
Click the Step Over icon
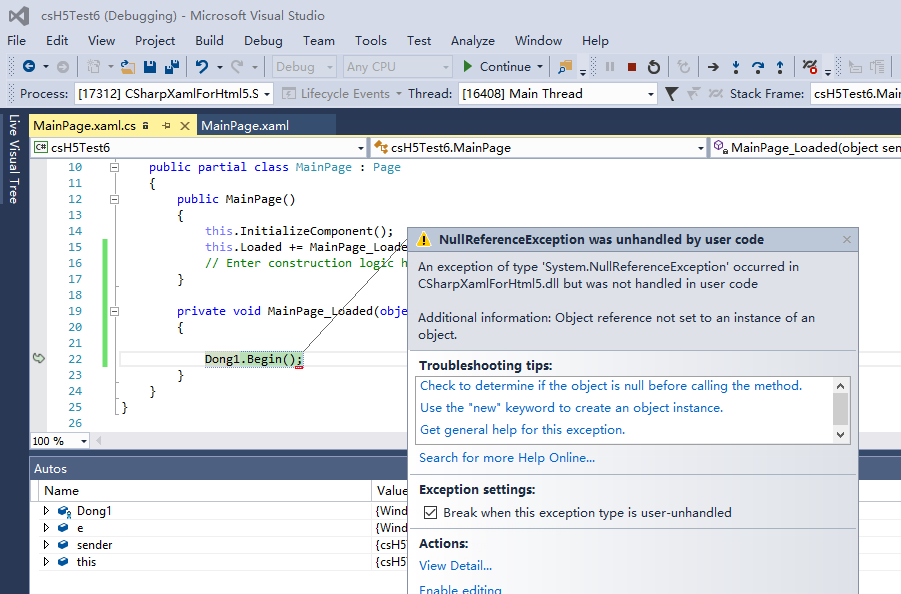click(758, 67)
